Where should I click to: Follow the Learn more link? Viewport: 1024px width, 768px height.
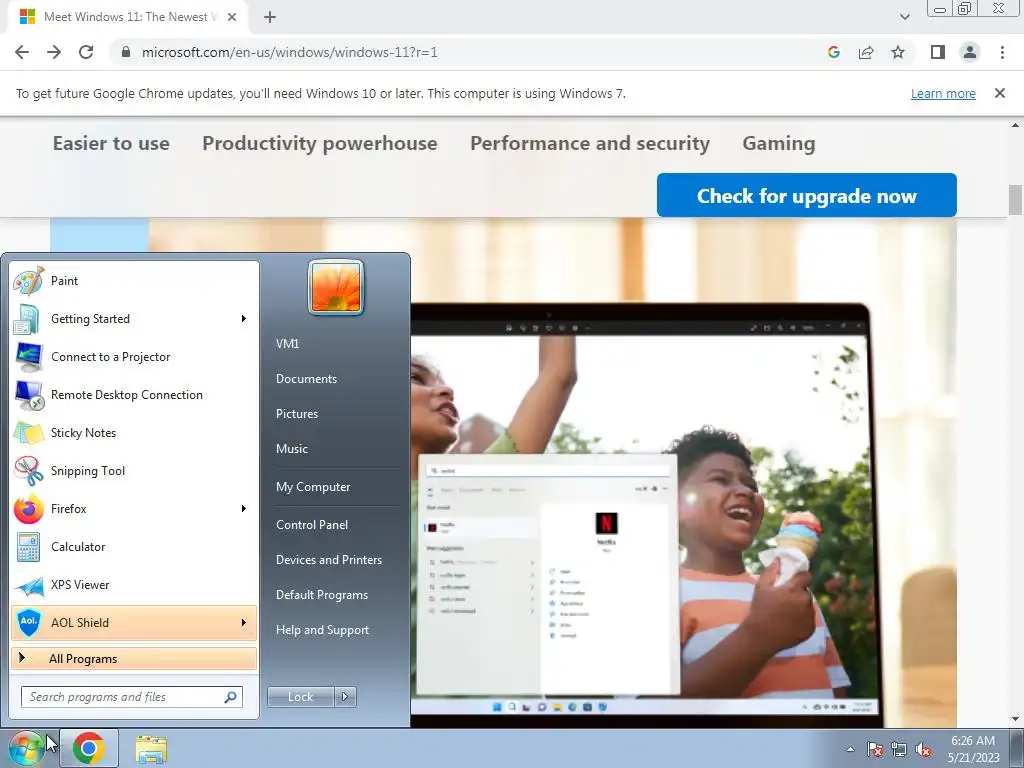pyautogui.click(x=943, y=93)
